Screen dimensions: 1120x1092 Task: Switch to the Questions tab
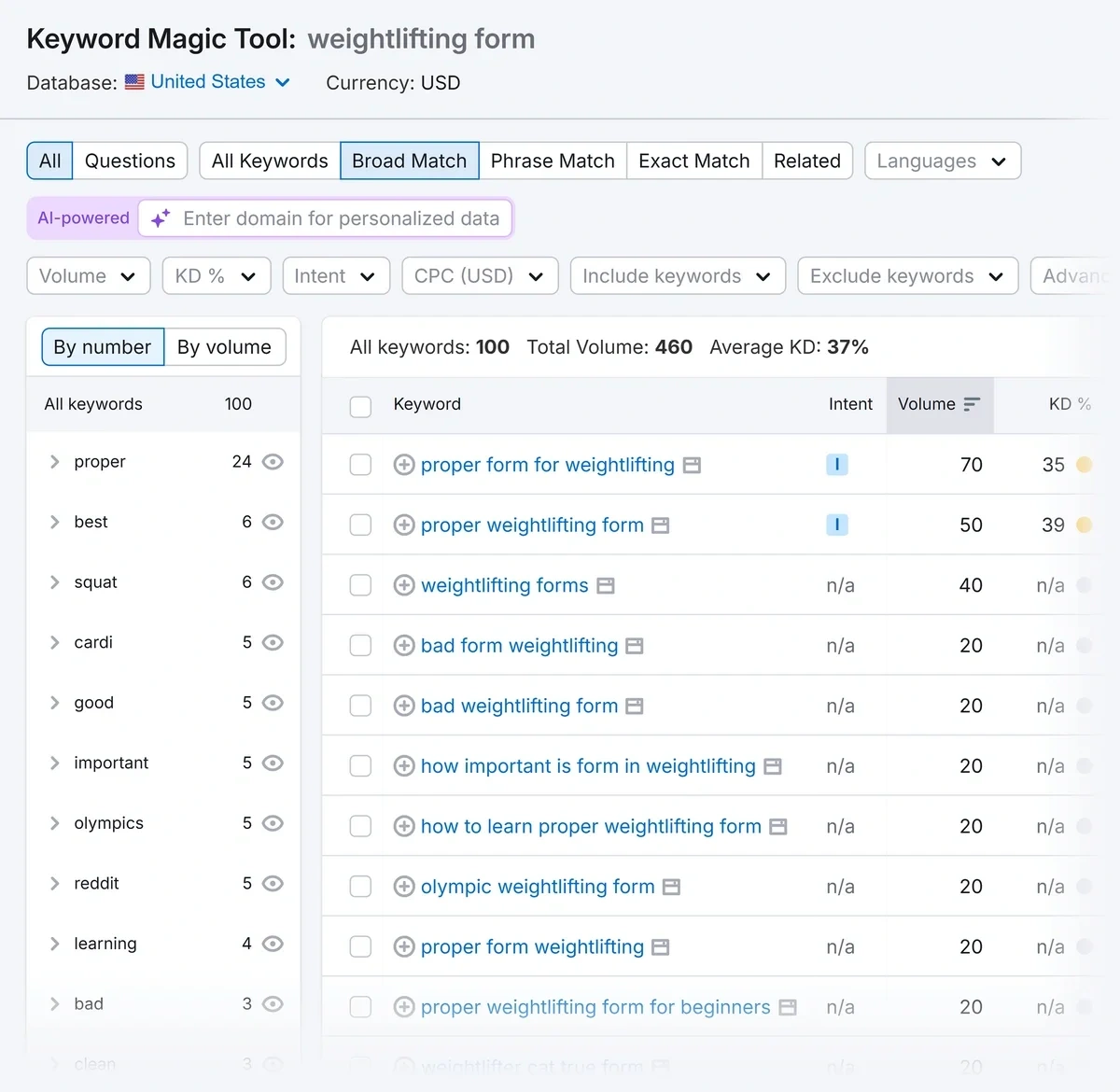(130, 161)
